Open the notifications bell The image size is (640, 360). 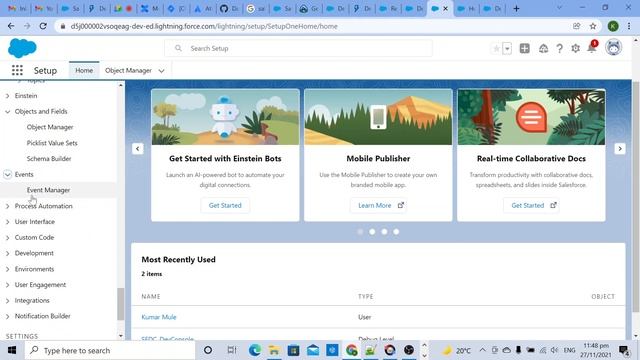point(591,48)
